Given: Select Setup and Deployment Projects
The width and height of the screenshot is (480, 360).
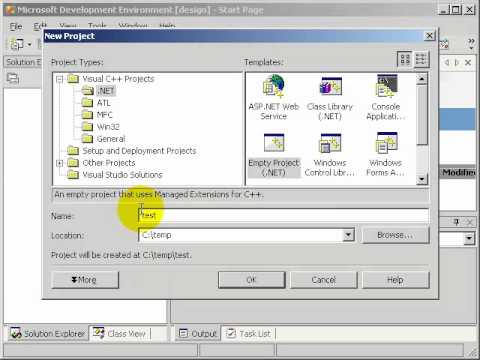Looking at the screenshot, I should [139, 151].
